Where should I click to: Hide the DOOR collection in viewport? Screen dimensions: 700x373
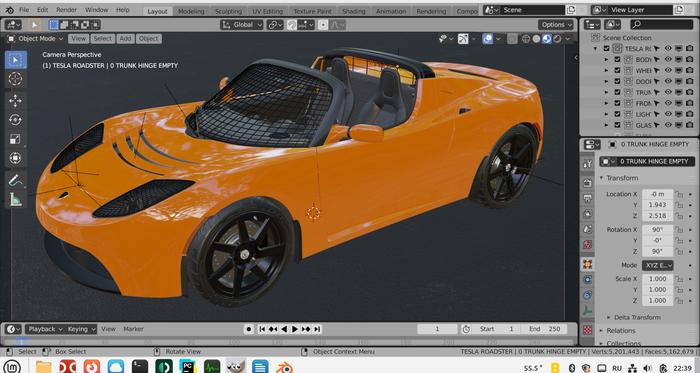coord(668,81)
